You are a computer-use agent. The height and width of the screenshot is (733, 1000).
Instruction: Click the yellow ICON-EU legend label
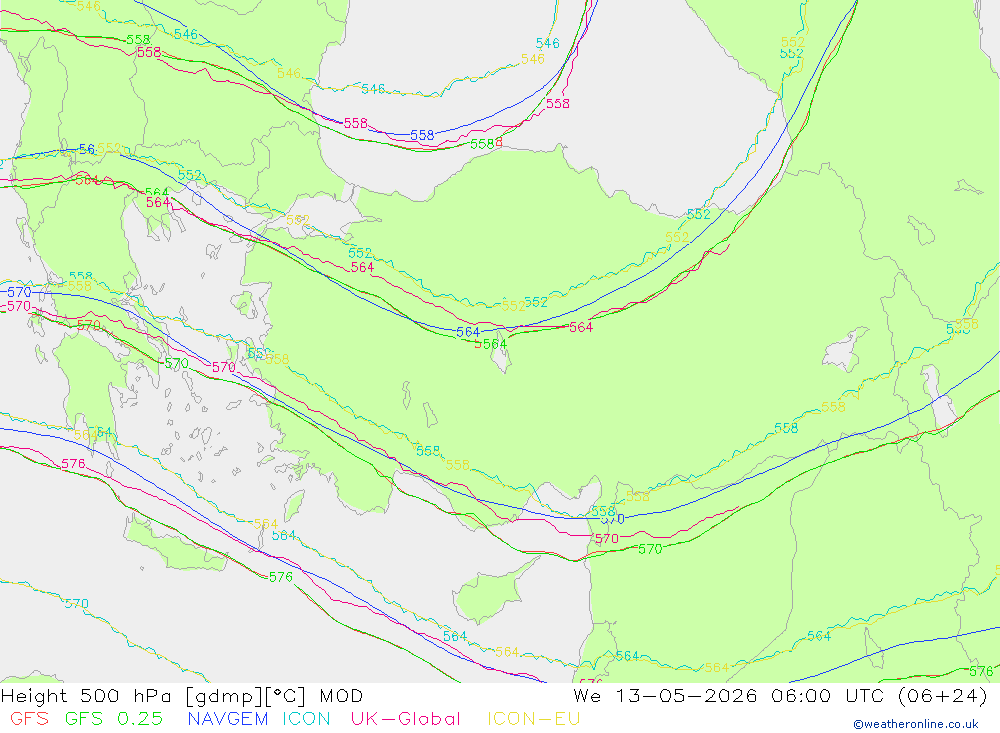[x=534, y=718]
